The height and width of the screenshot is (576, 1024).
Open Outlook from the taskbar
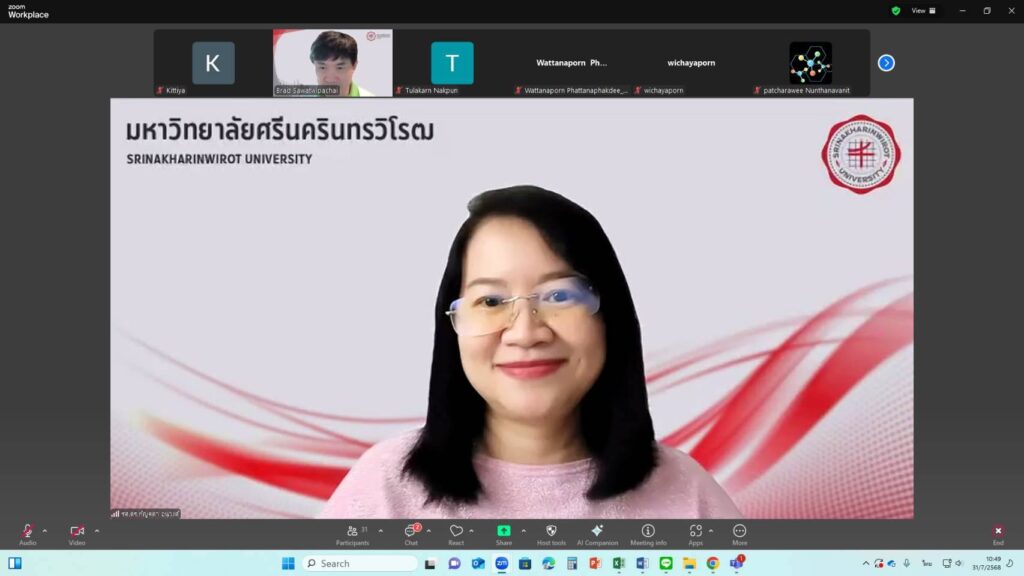coord(478,564)
